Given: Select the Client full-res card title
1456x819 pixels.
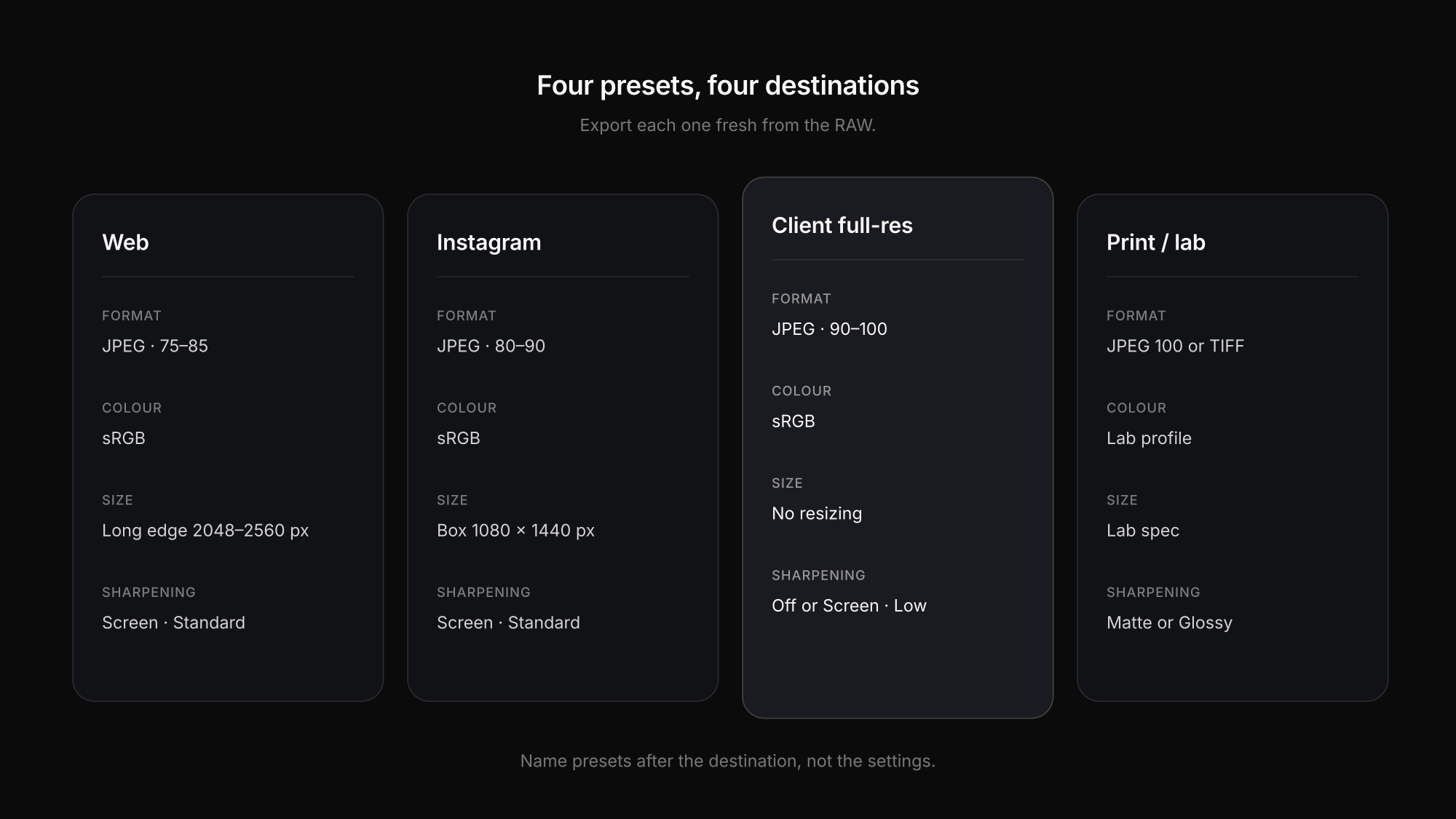Looking at the screenshot, I should click(842, 226).
